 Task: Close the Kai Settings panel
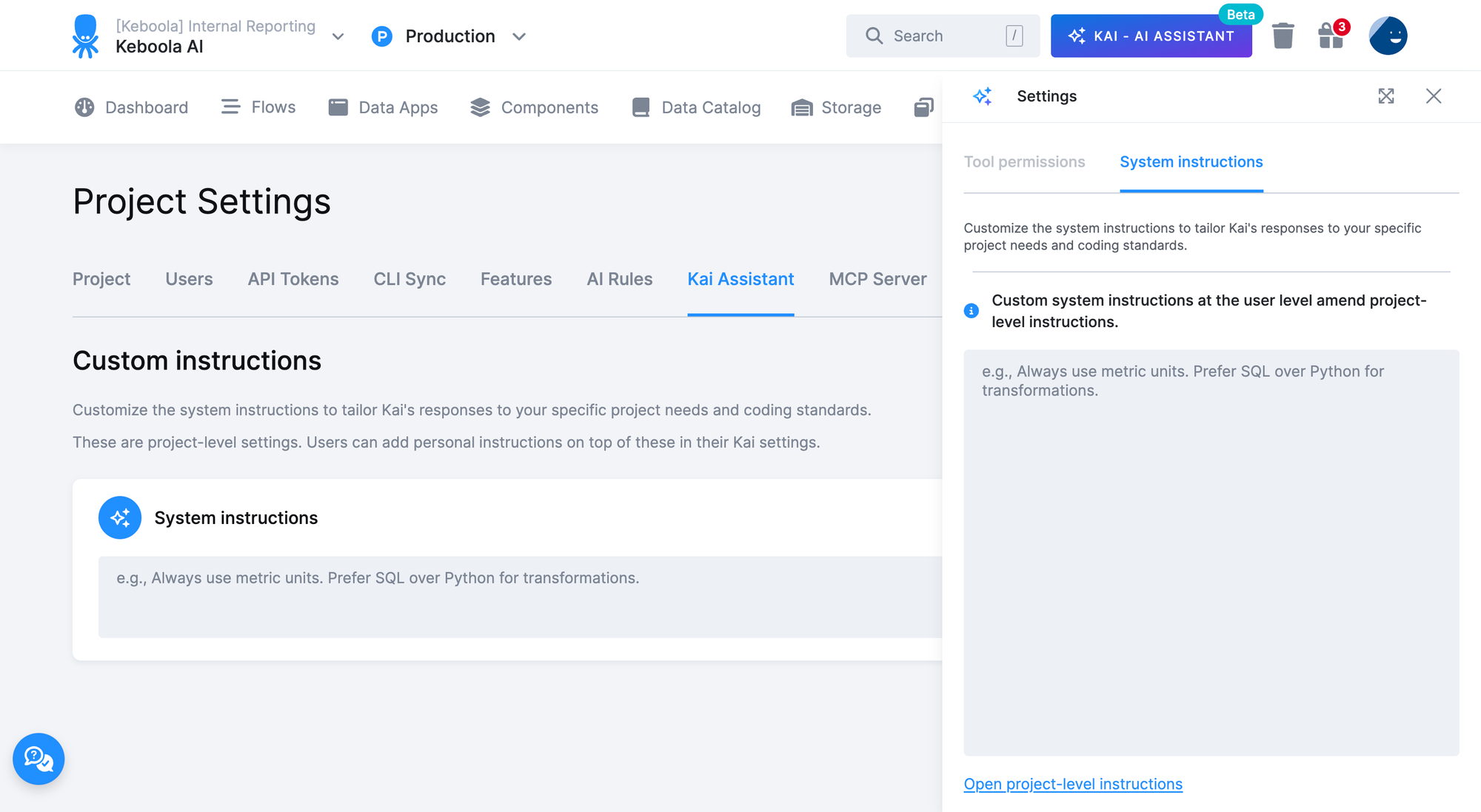point(1434,96)
